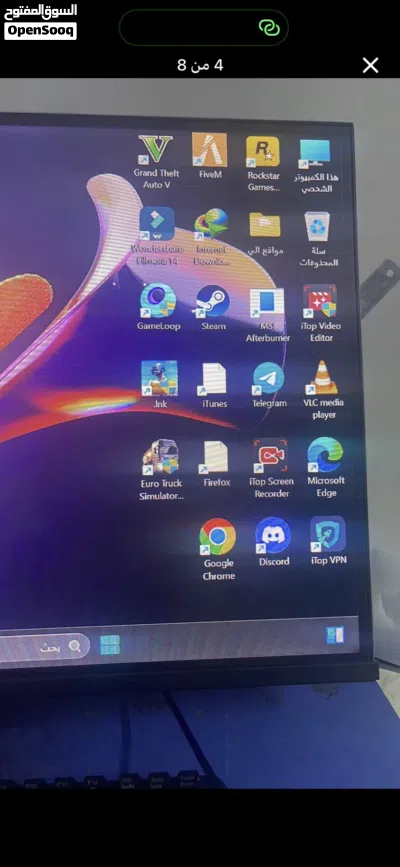400x867 pixels.
Task: Open the Steam desktop shortcut
Action: coord(213,302)
